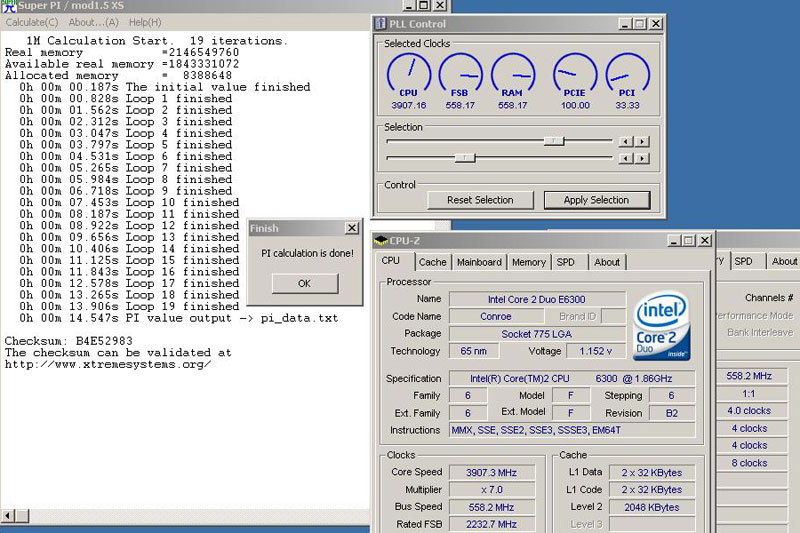The image size is (800, 533).
Task: Select the FSB clock gauge
Action: click(x=460, y=75)
